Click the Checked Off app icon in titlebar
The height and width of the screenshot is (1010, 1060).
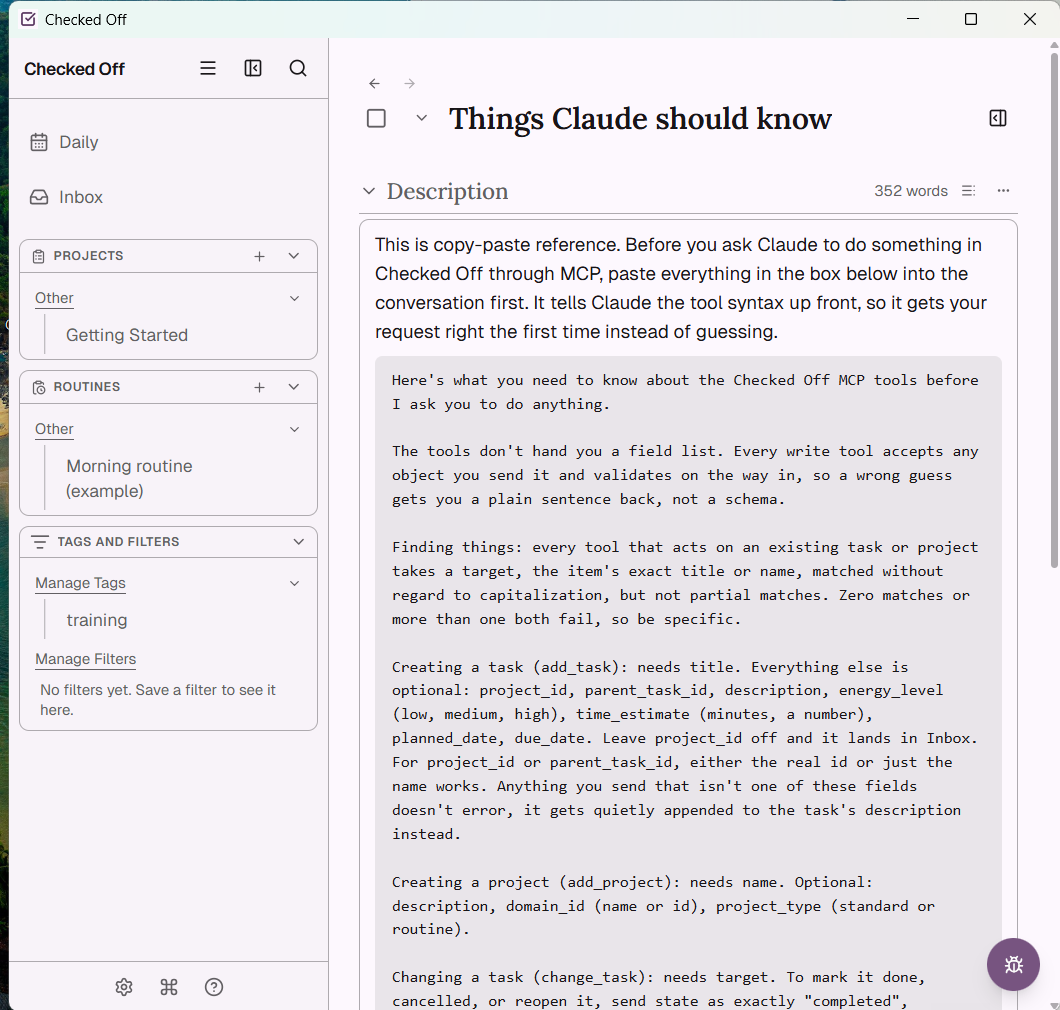pyautogui.click(x=28, y=20)
